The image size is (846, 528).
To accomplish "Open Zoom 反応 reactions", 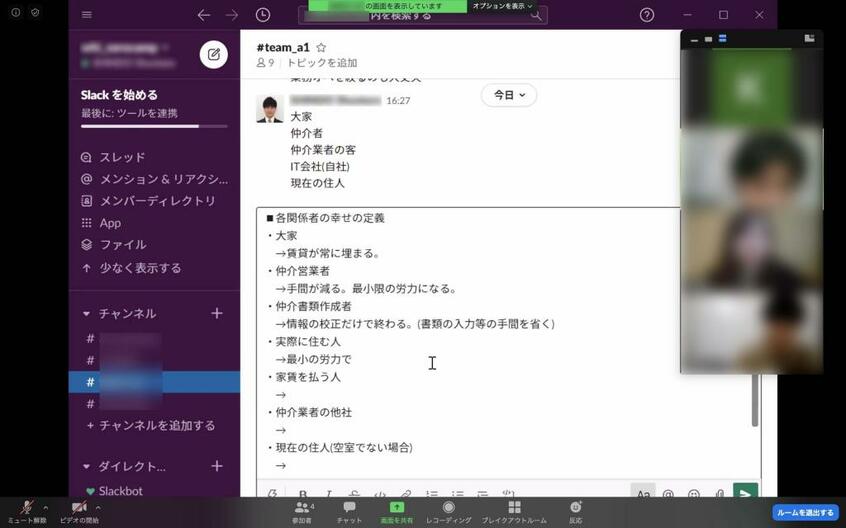I will pyautogui.click(x=576, y=512).
